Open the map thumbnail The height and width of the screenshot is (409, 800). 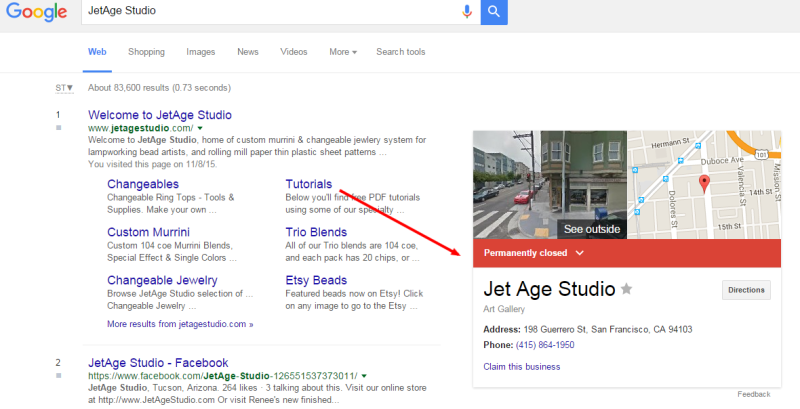(704, 185)
